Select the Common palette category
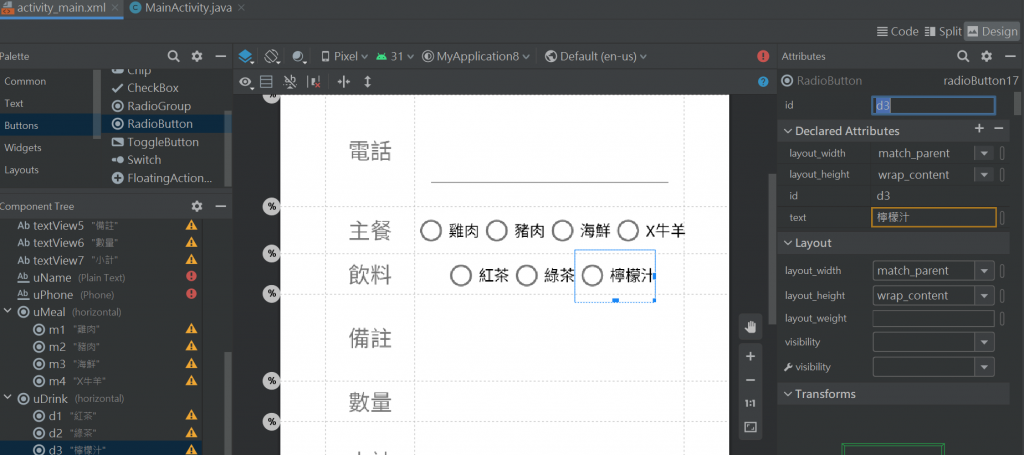Image resolution: width=1024 pixels, height=455 pixels. tap(25, 82)
